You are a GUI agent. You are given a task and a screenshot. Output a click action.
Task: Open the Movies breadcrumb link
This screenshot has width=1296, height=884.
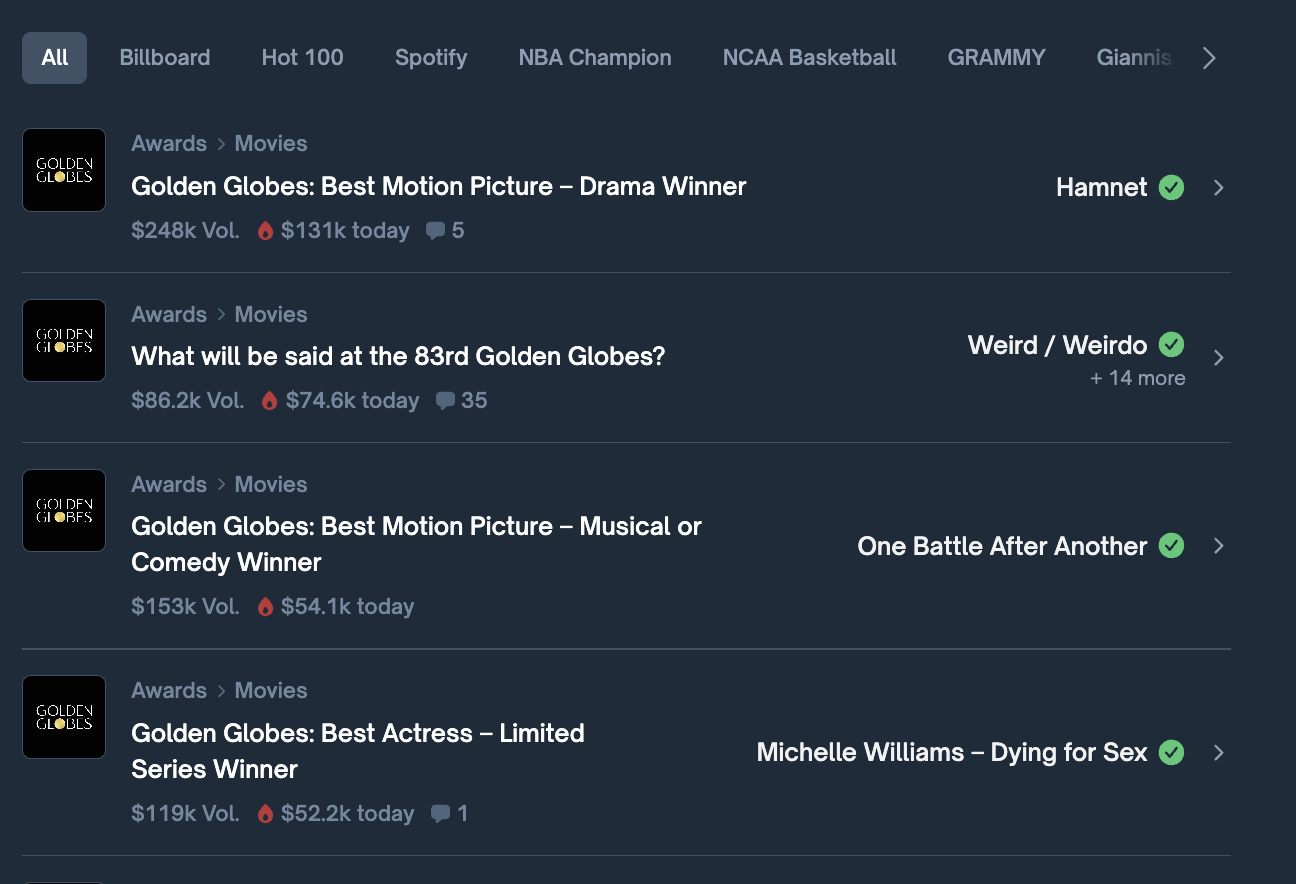point(270,143)
